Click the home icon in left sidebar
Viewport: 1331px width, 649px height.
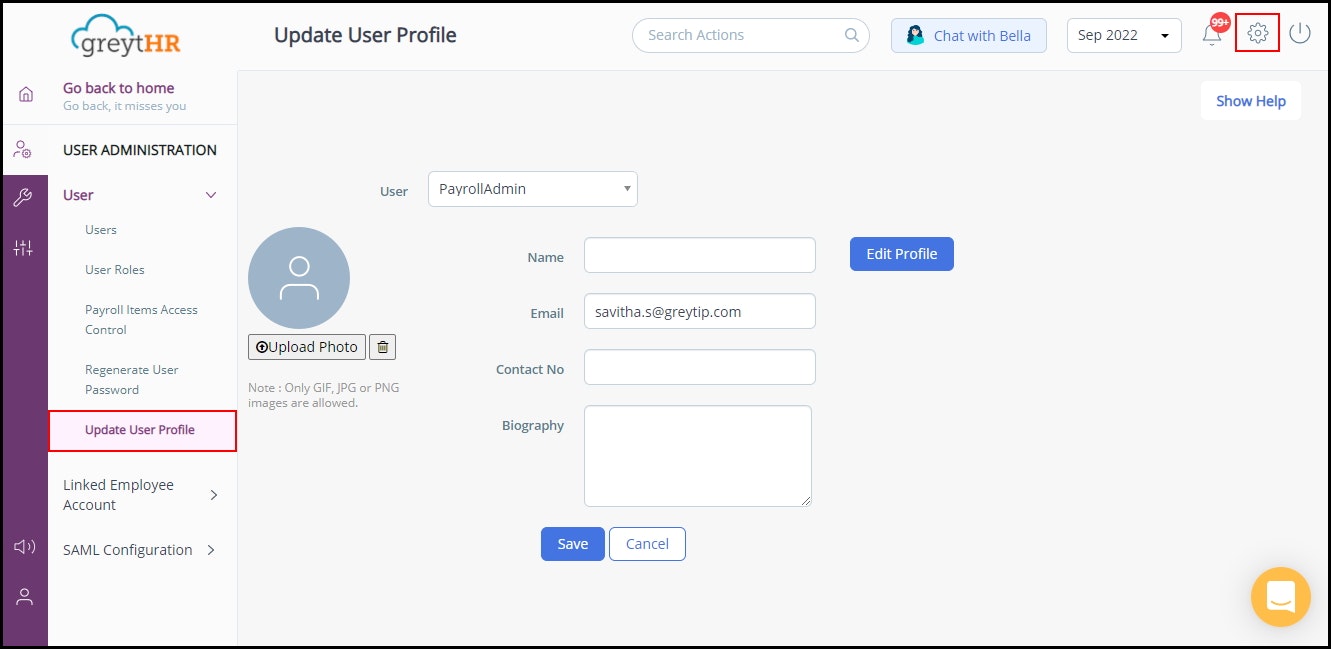pyautogui.click(x=25, y=95)
